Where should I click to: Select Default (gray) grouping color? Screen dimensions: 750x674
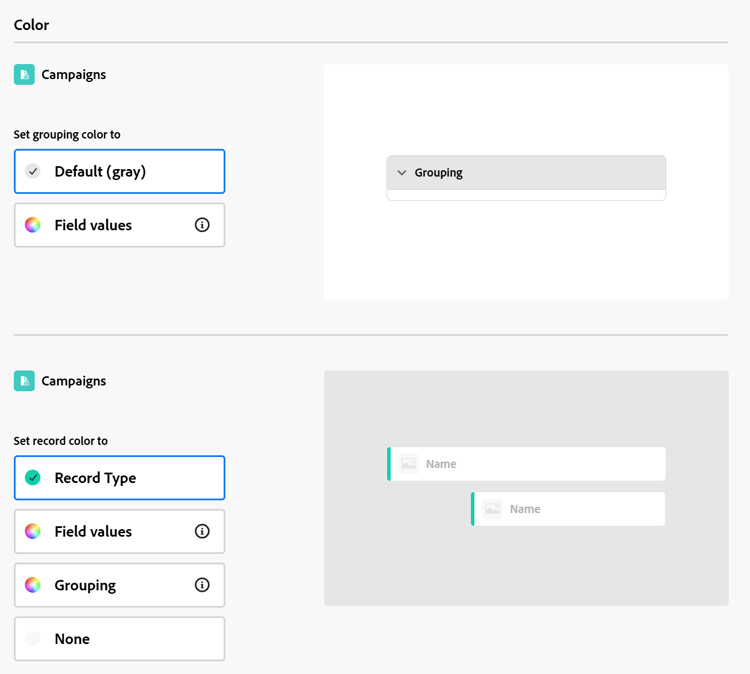coord(119,172)
